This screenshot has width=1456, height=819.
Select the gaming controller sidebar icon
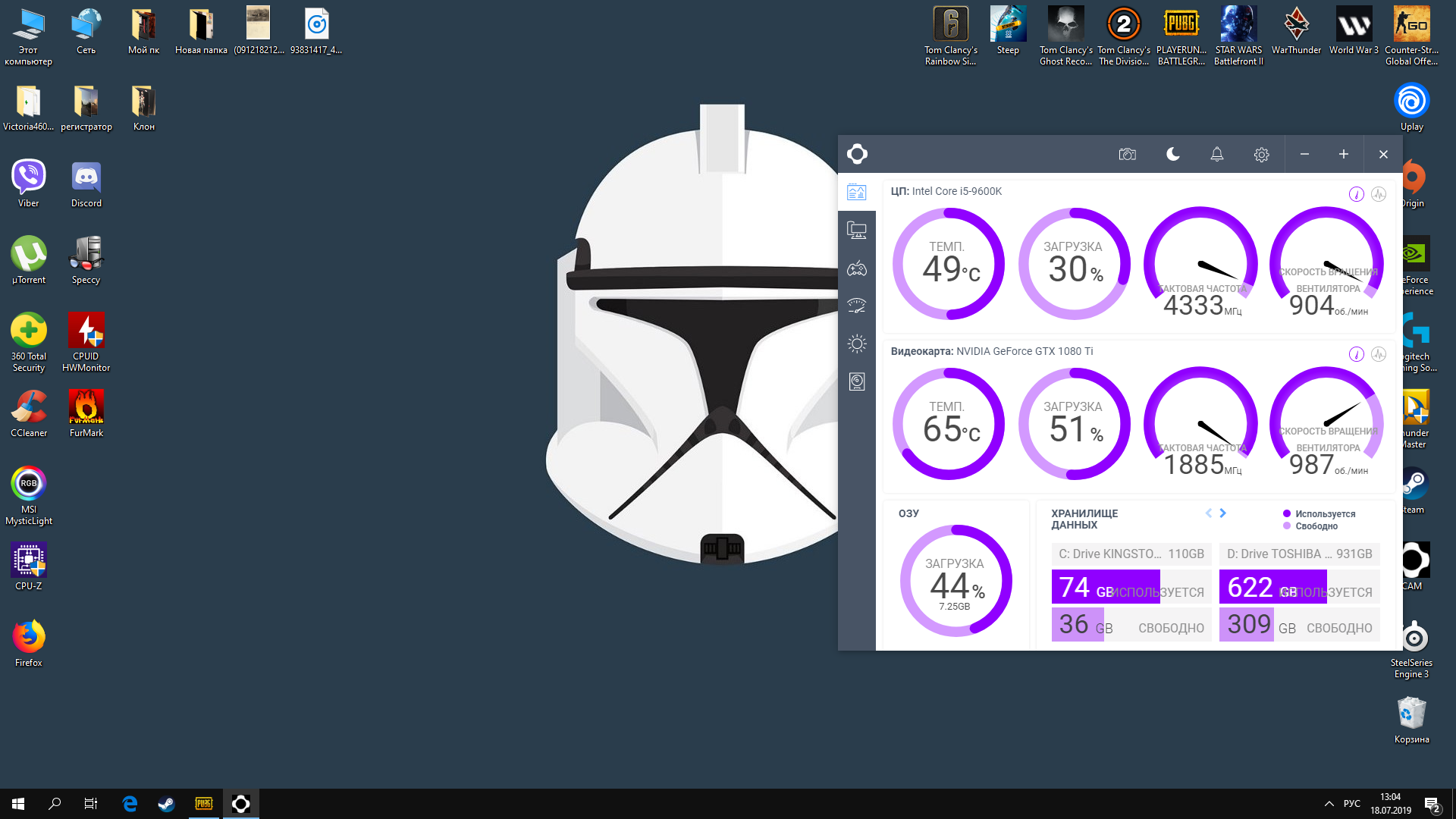coord(857,268)
